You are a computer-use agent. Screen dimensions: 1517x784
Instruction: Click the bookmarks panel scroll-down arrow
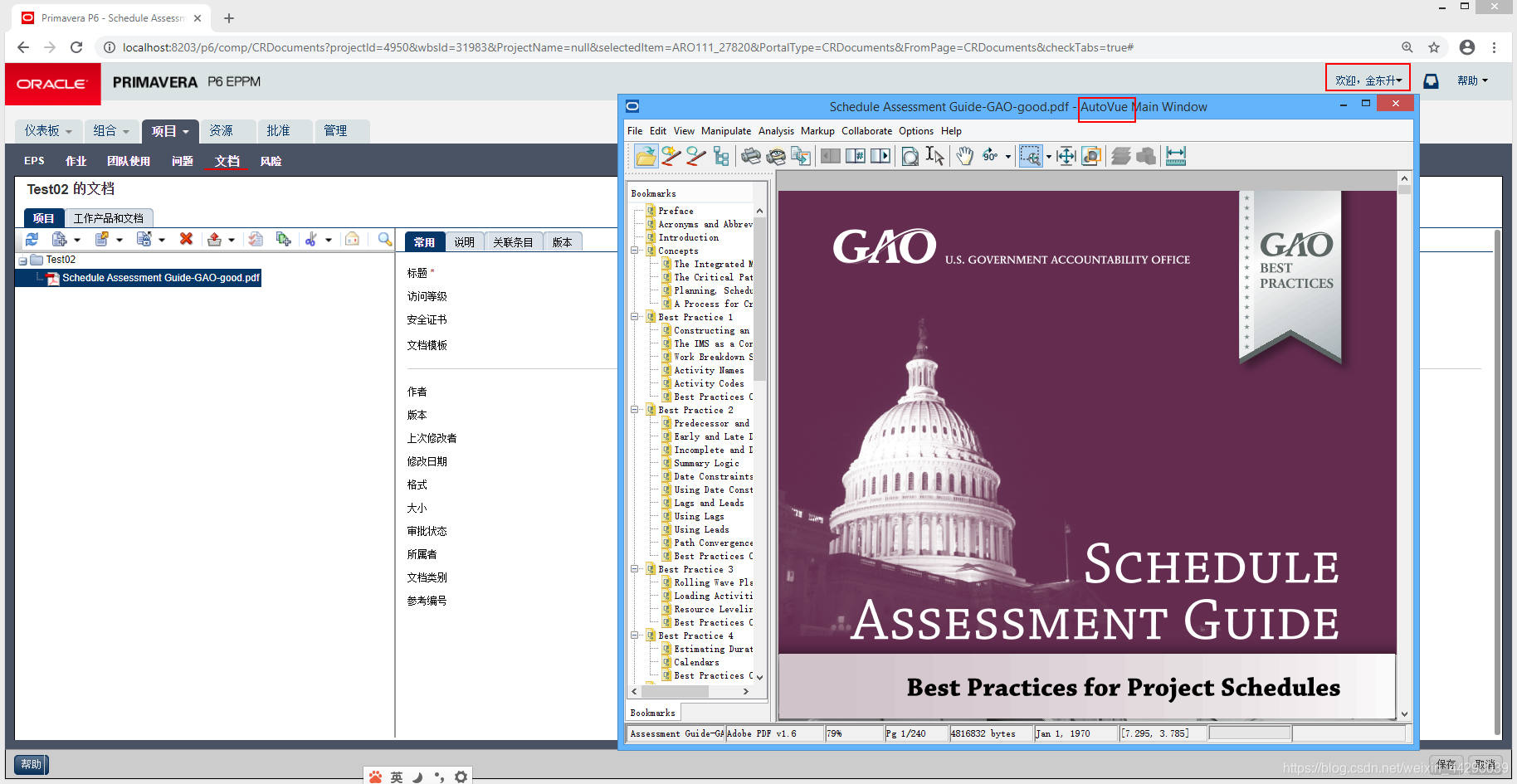click(x=759, y=678)
